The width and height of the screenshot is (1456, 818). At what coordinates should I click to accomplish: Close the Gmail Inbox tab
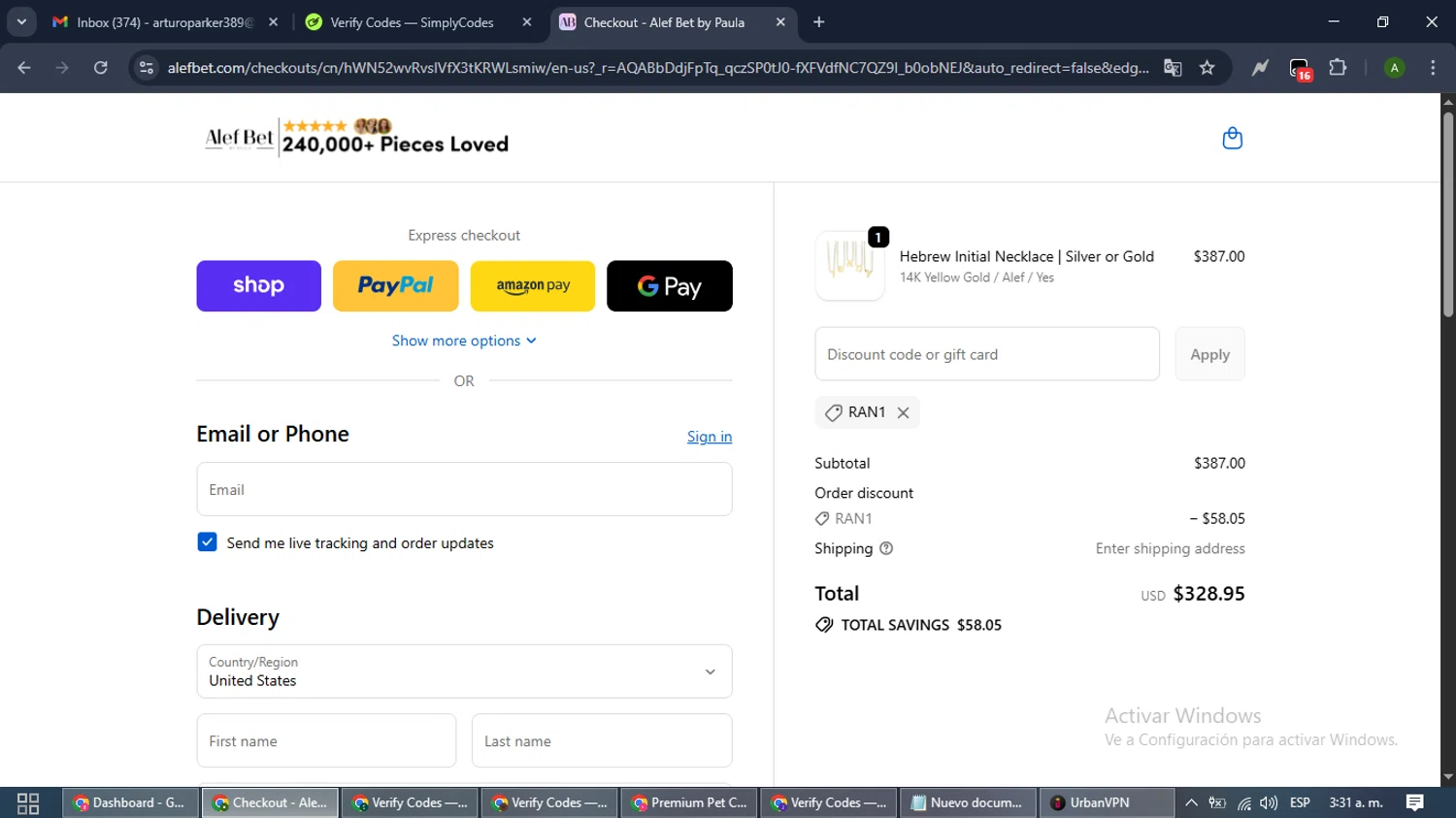tap(274, 22)
